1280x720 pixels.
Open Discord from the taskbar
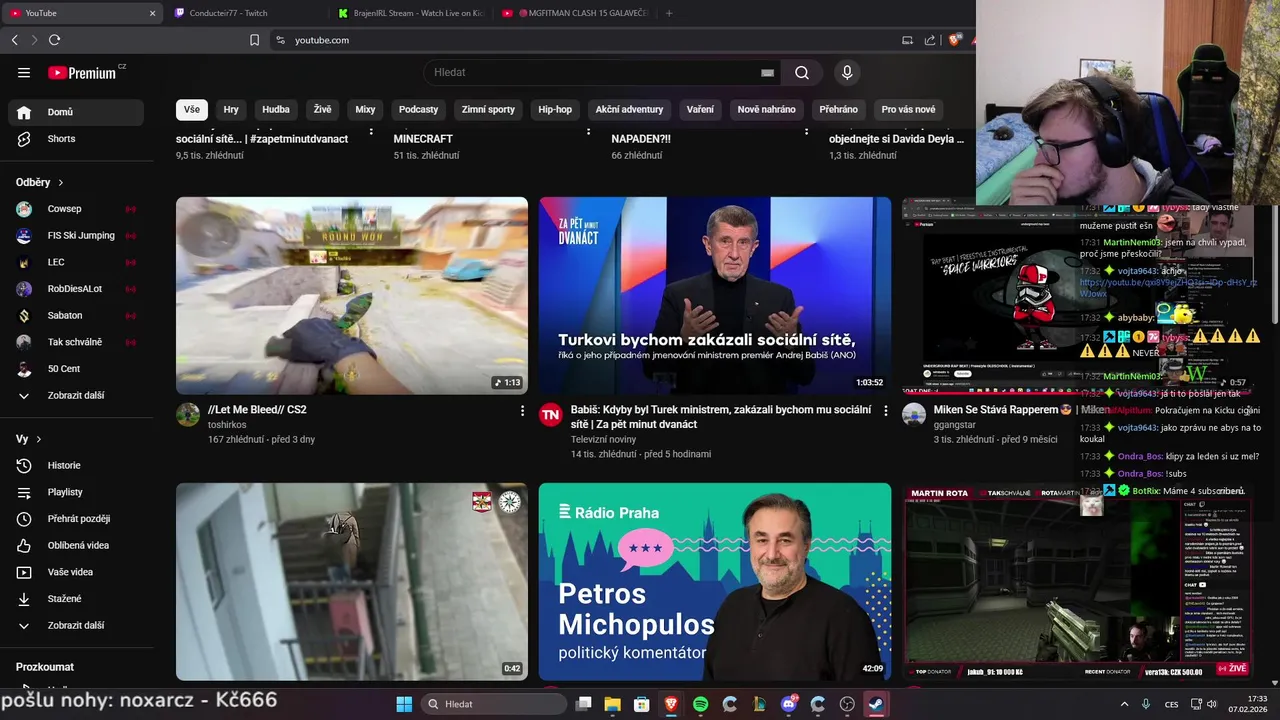coord(789,704)
